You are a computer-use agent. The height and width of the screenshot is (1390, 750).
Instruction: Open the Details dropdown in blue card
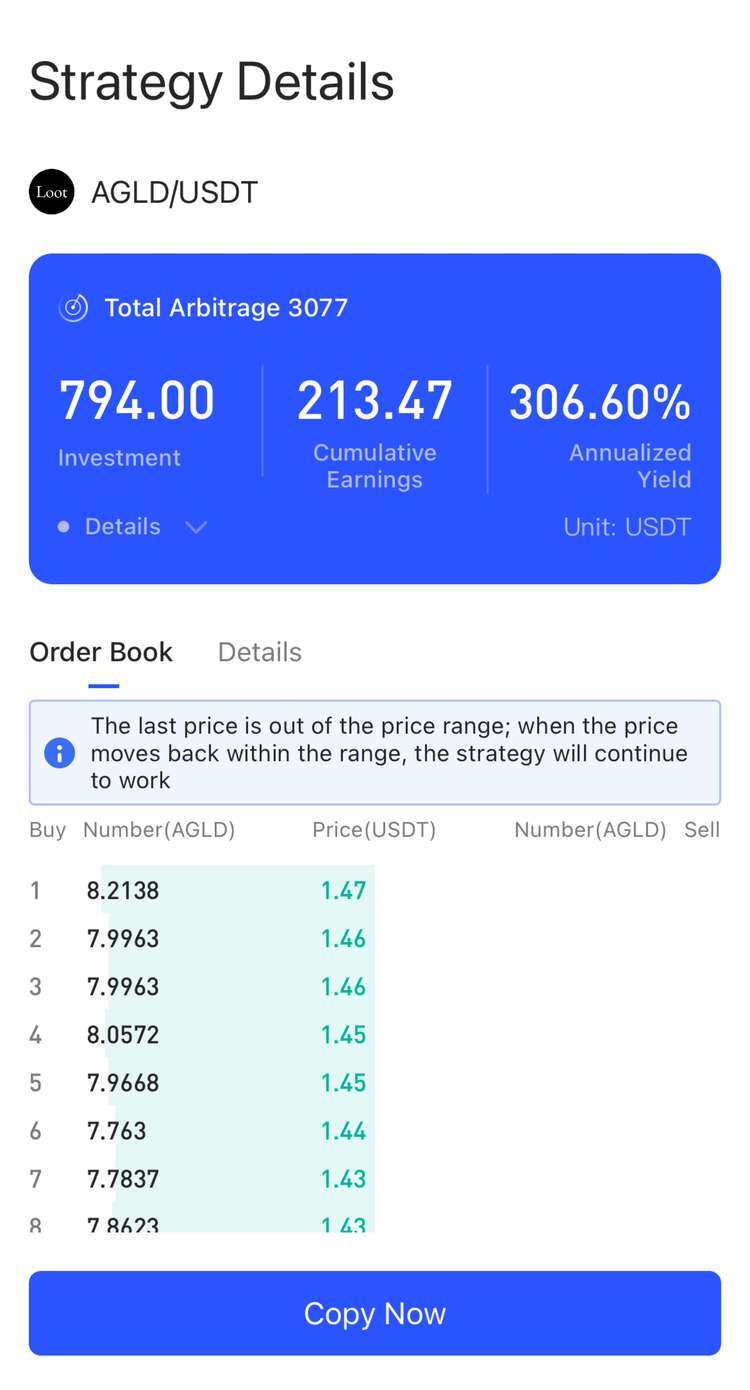[123, 527]
